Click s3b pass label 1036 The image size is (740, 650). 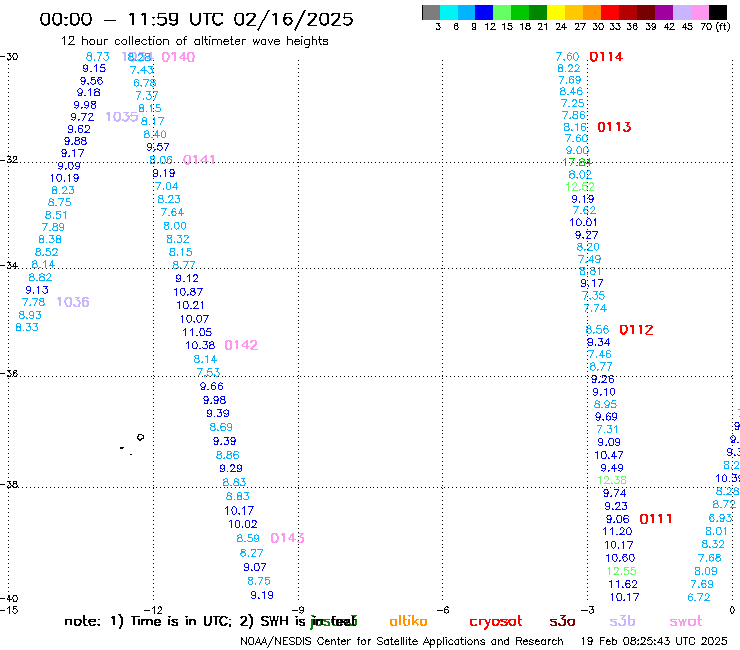[x=73, y=302]
